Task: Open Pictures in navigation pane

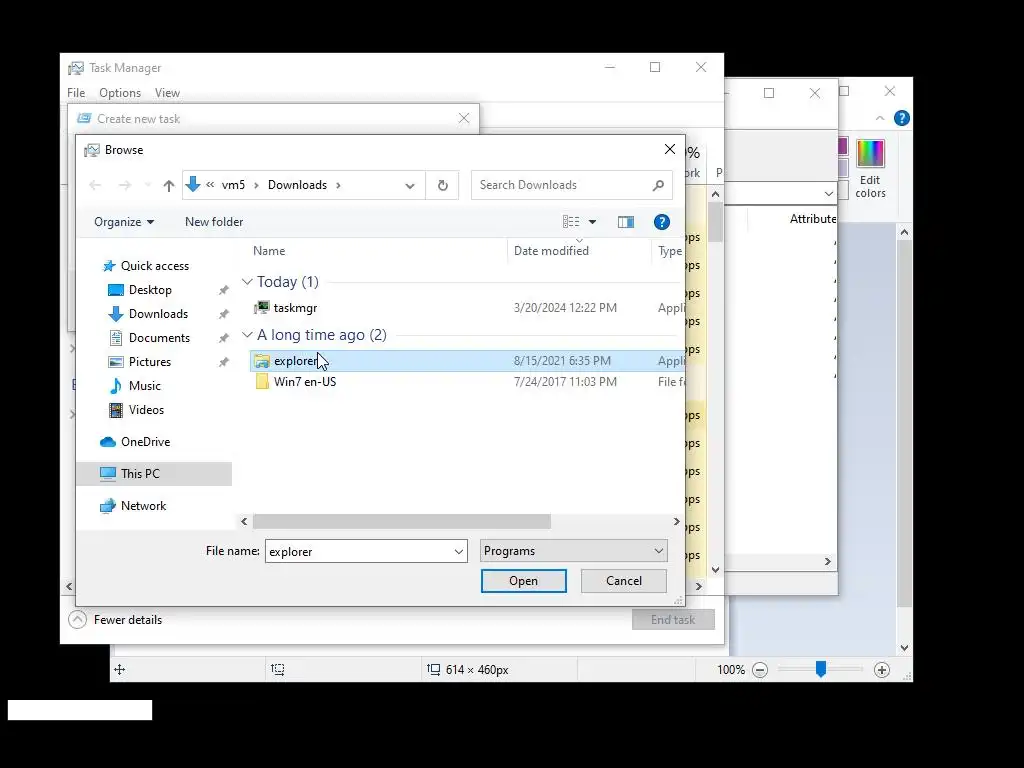Action: [x=150, y=362]
